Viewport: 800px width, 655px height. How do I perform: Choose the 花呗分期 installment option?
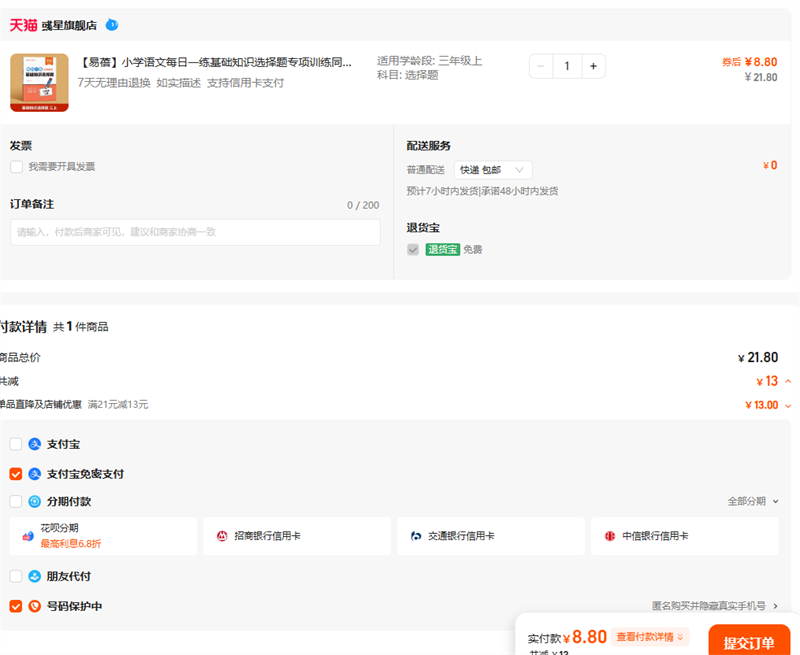pos(103,536)
